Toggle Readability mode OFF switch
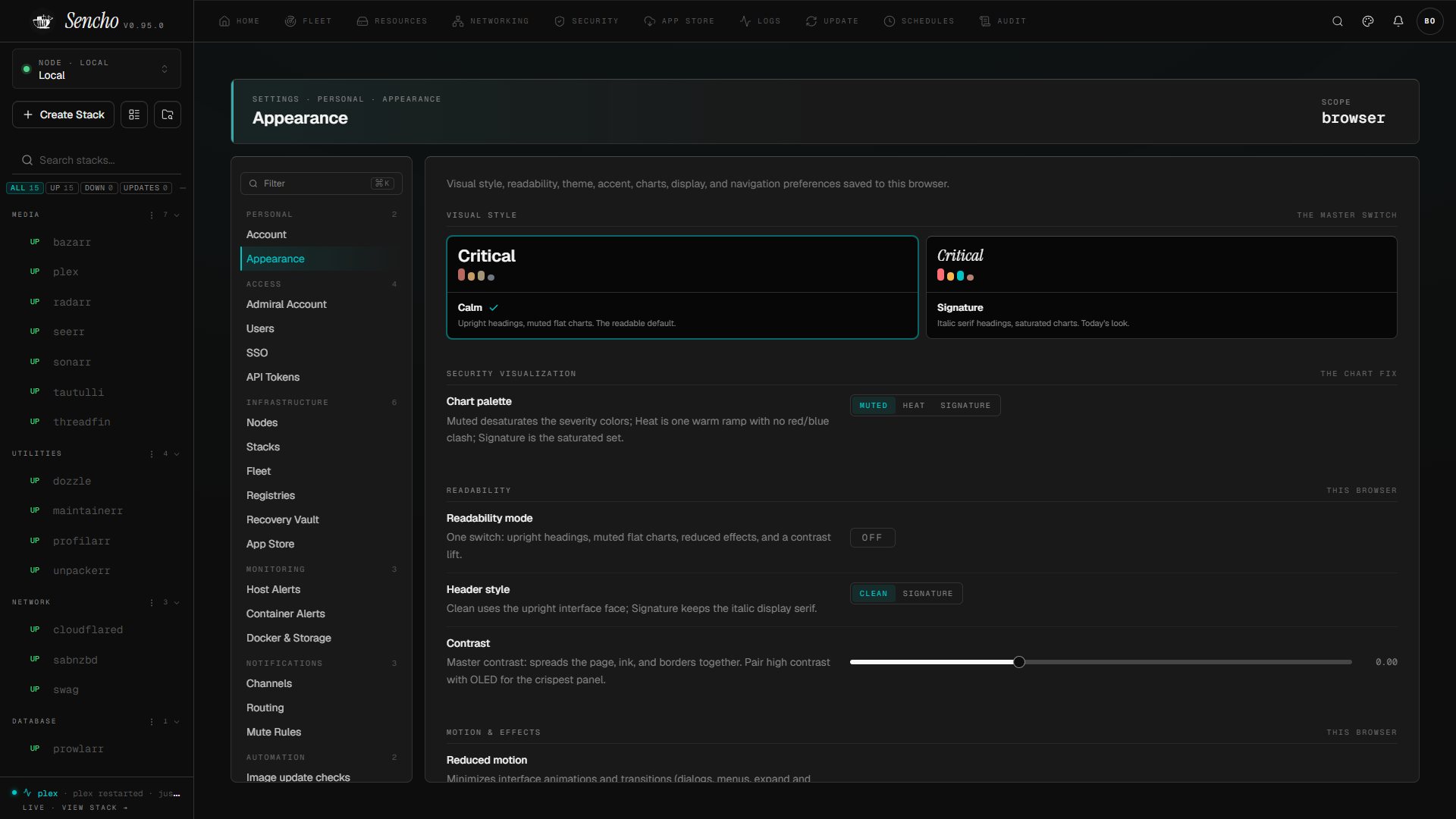This screenshot has width=1456, height=819. point(872,538)
